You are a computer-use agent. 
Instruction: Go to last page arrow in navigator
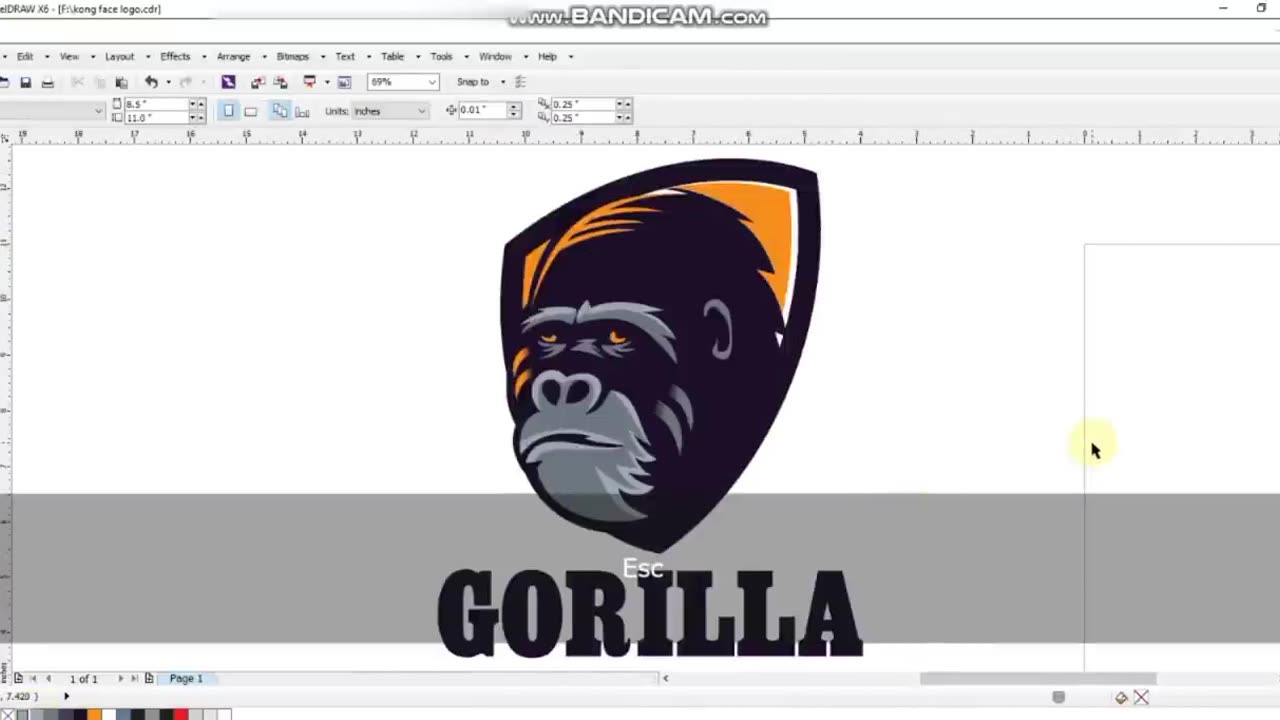click(x=134, y=678)
